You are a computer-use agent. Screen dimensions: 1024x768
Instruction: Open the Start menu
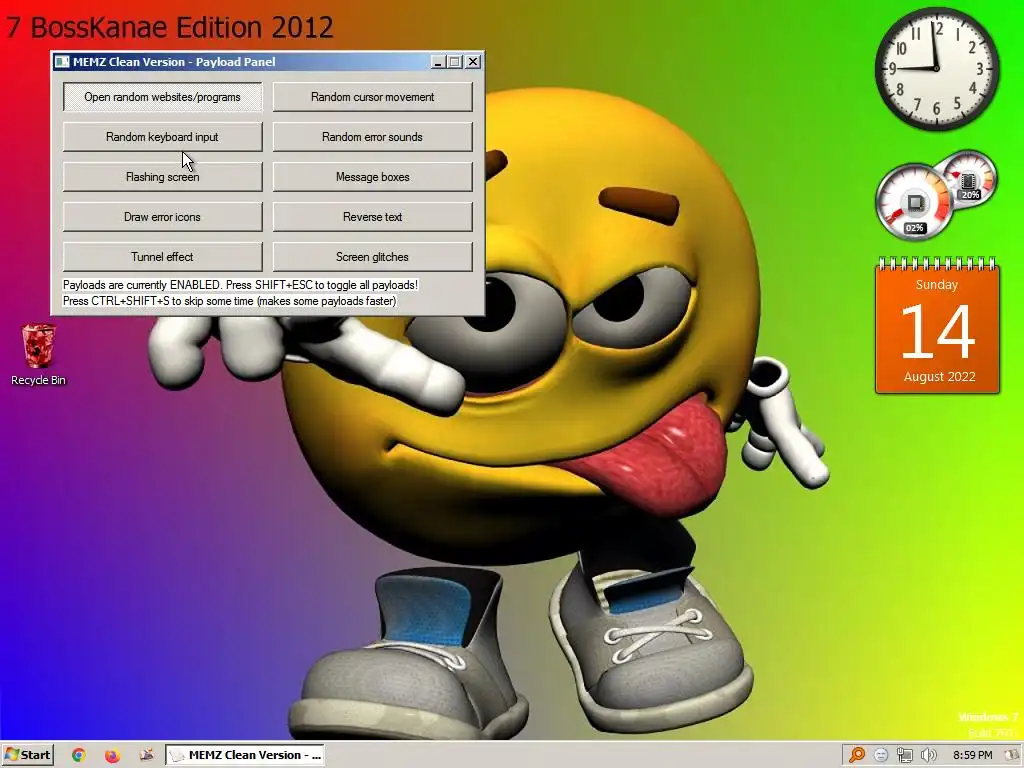click(27, 755)
